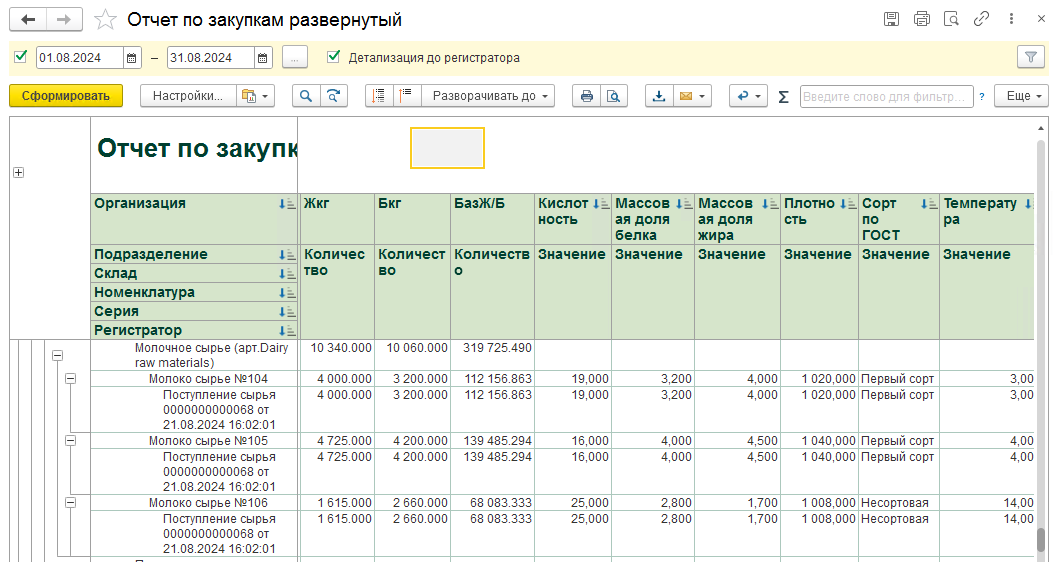The image size is (1057, 562).
Task: Click the end date field 31.08.2024
Action: [210, 58]
